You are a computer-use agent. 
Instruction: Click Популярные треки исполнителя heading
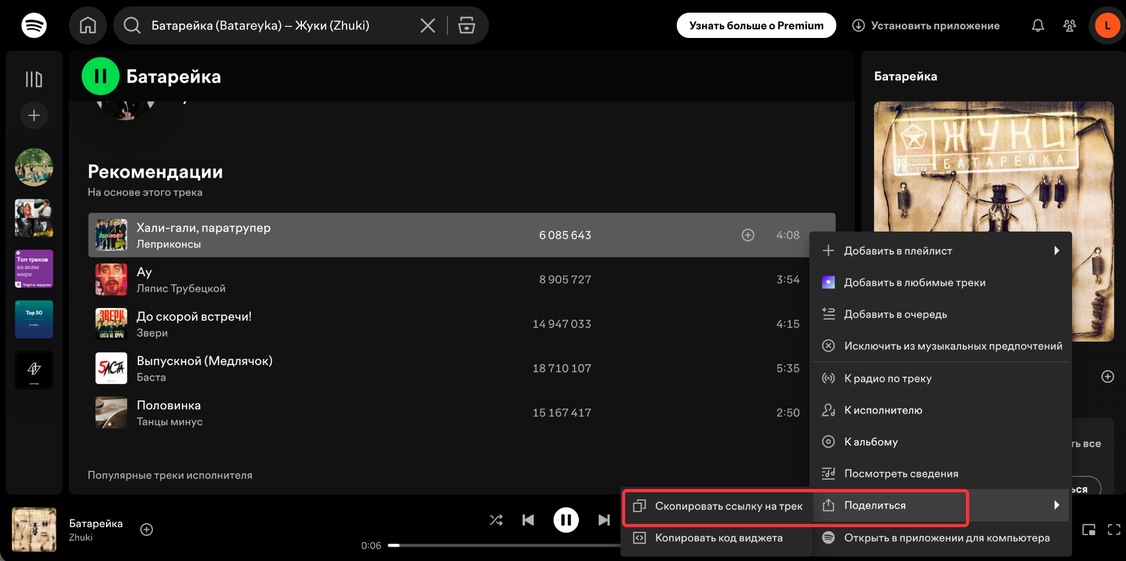(170, 475)
